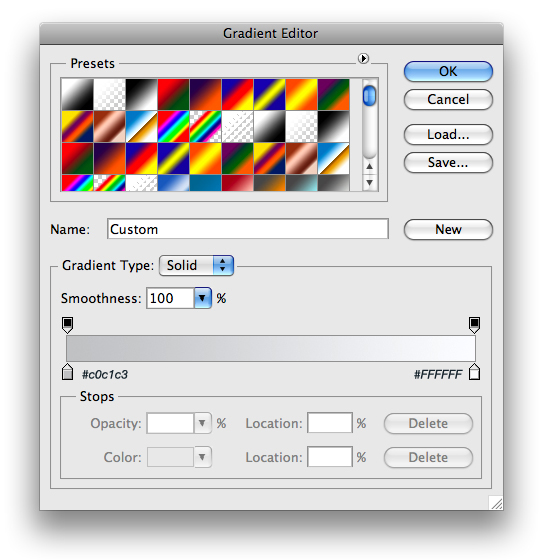544x560 pixels.
Task: Click the Delete button in the Opacity row
Action: pos(428,424)
